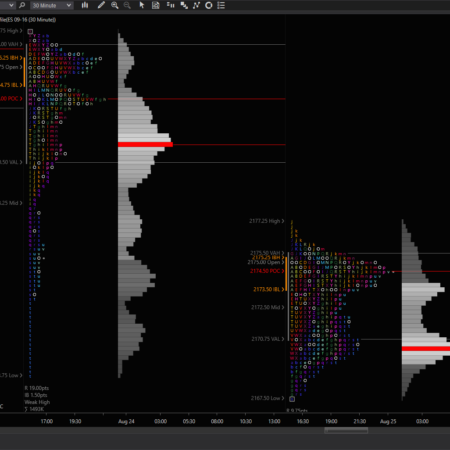
Task: Click the zoom out magnifier icon
Action: [127, 5]
